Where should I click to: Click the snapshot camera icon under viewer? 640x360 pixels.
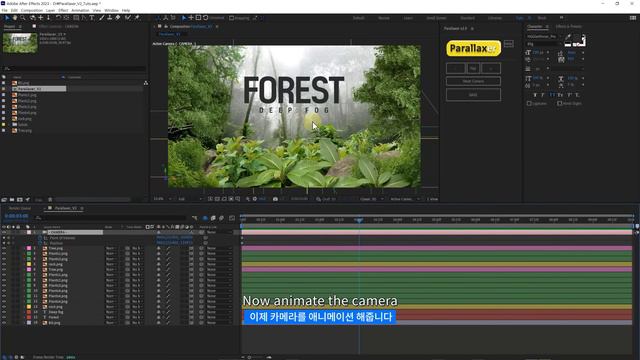coord(275,199)
